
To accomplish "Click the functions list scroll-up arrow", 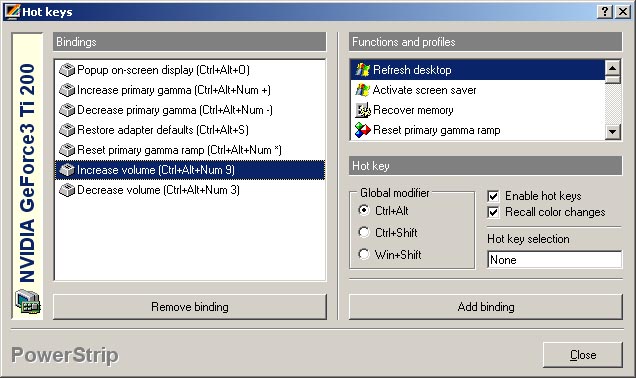I will 612,68.
